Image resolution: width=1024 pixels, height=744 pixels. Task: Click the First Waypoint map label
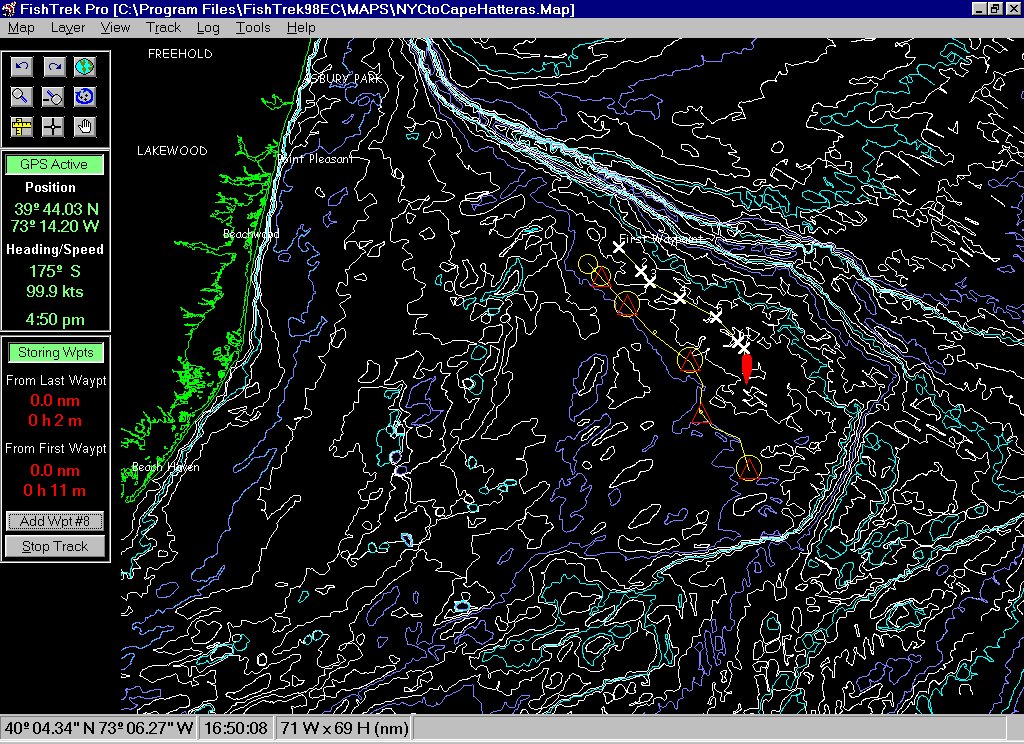point(662,239)
